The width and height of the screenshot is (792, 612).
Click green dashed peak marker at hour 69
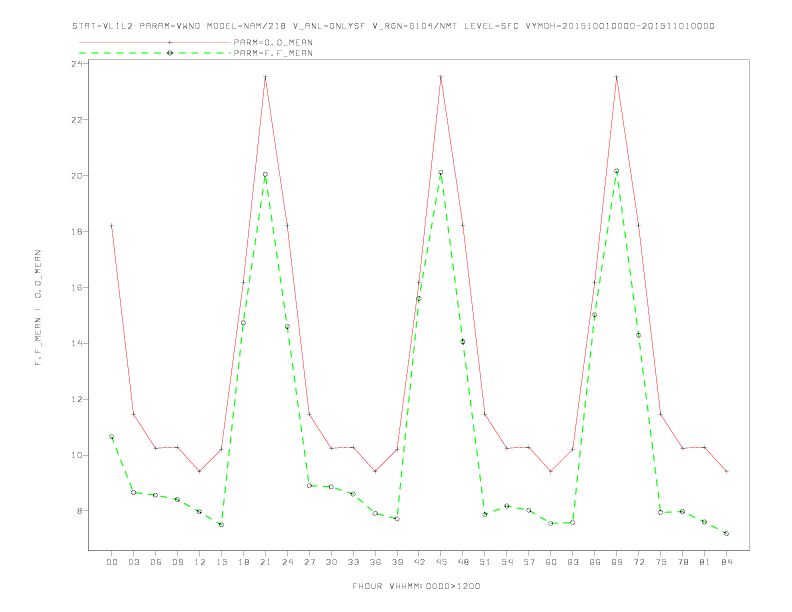click(x=617, y=171)
